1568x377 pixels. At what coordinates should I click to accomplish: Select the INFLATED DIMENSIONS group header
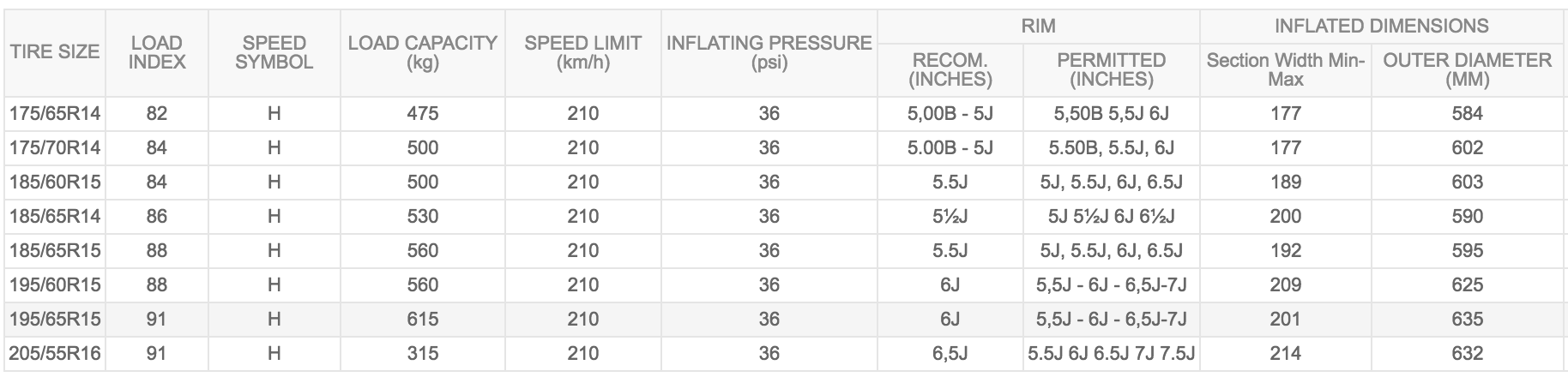coord(1381,26)
